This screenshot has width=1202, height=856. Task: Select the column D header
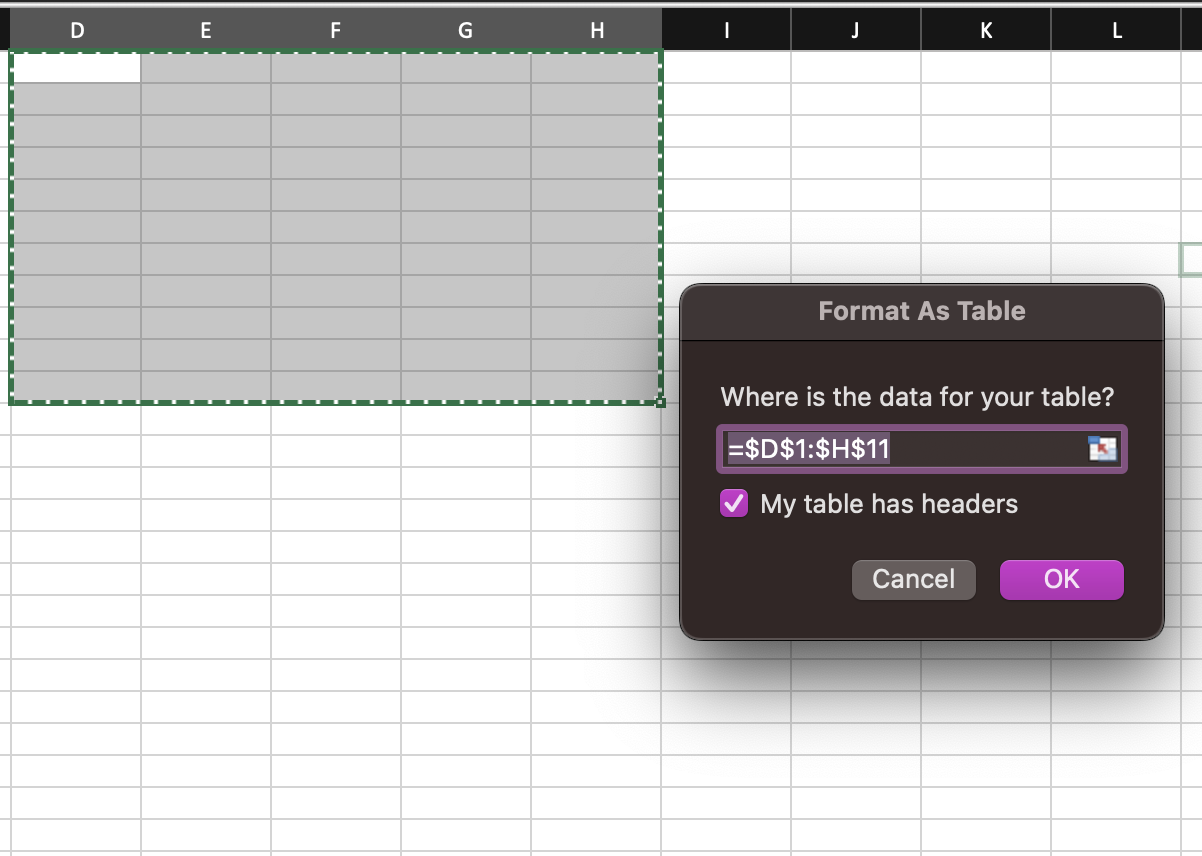(76, 31)
